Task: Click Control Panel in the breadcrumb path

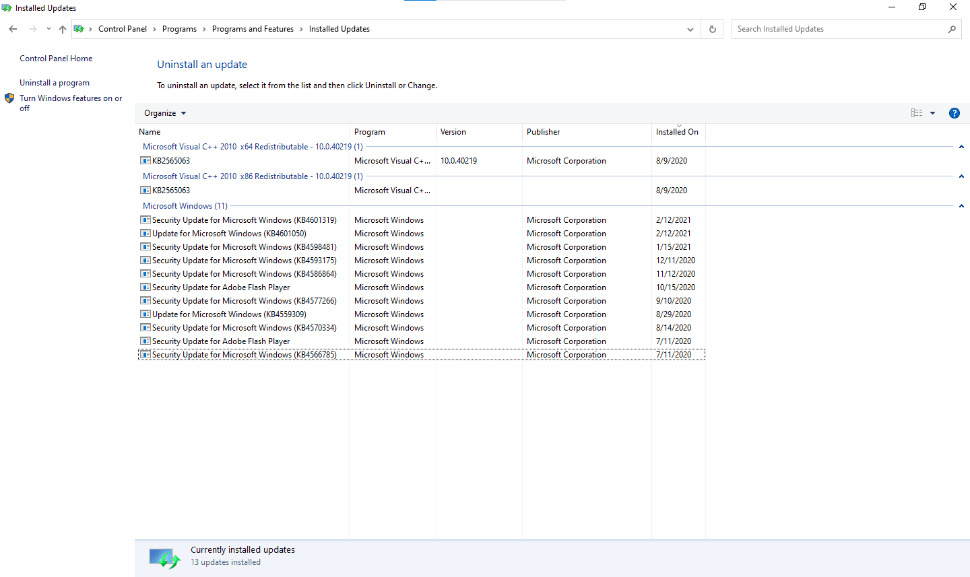Action: 122,29
